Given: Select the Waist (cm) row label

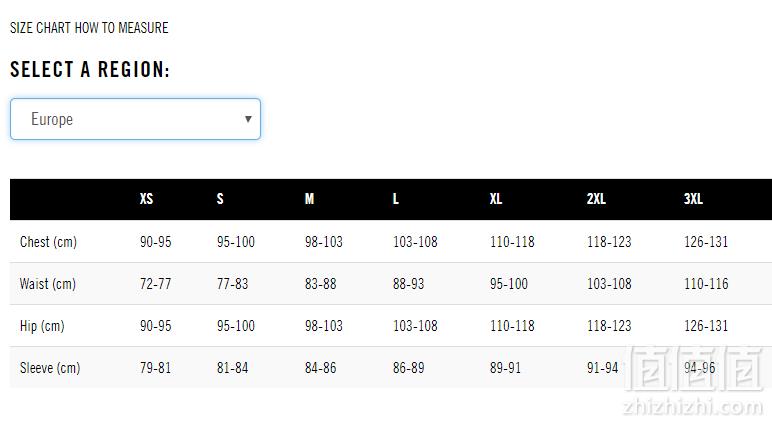Looking at the screenshot, I should [x=48, y=284].
